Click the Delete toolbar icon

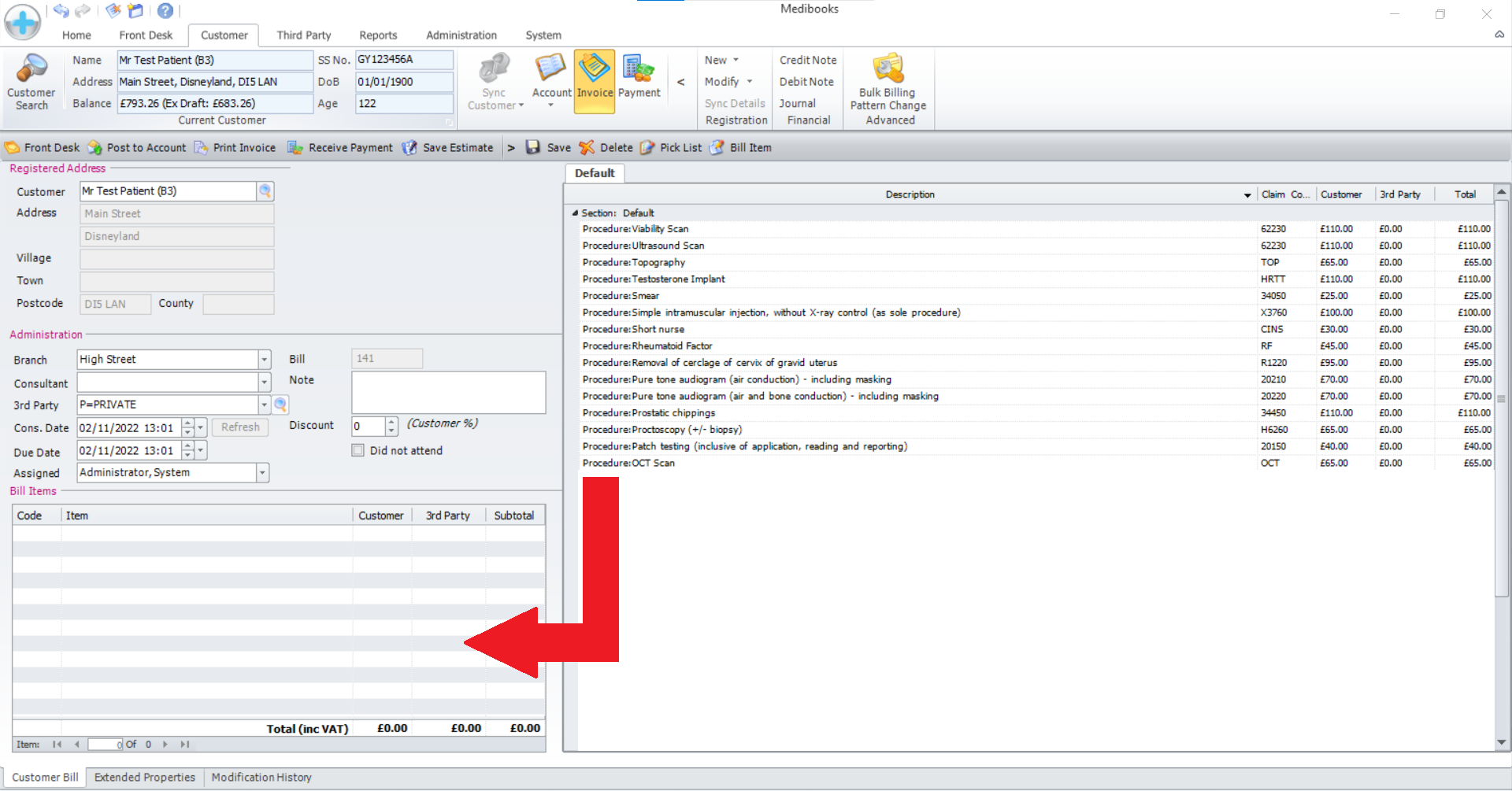[606, 148]
